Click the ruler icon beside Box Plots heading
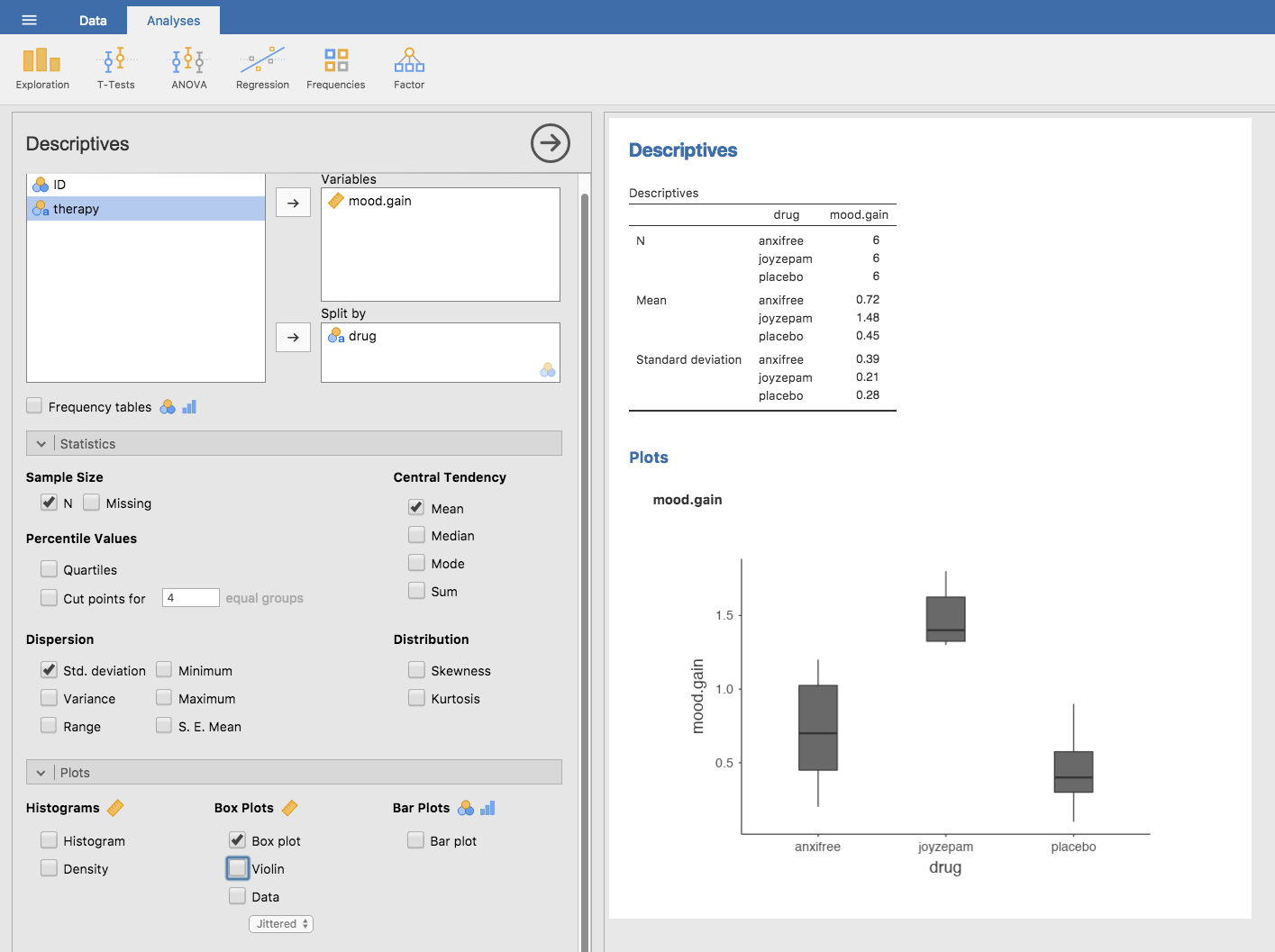The image size is (1275, 952). pyautogui.click(x=289, y=808)
